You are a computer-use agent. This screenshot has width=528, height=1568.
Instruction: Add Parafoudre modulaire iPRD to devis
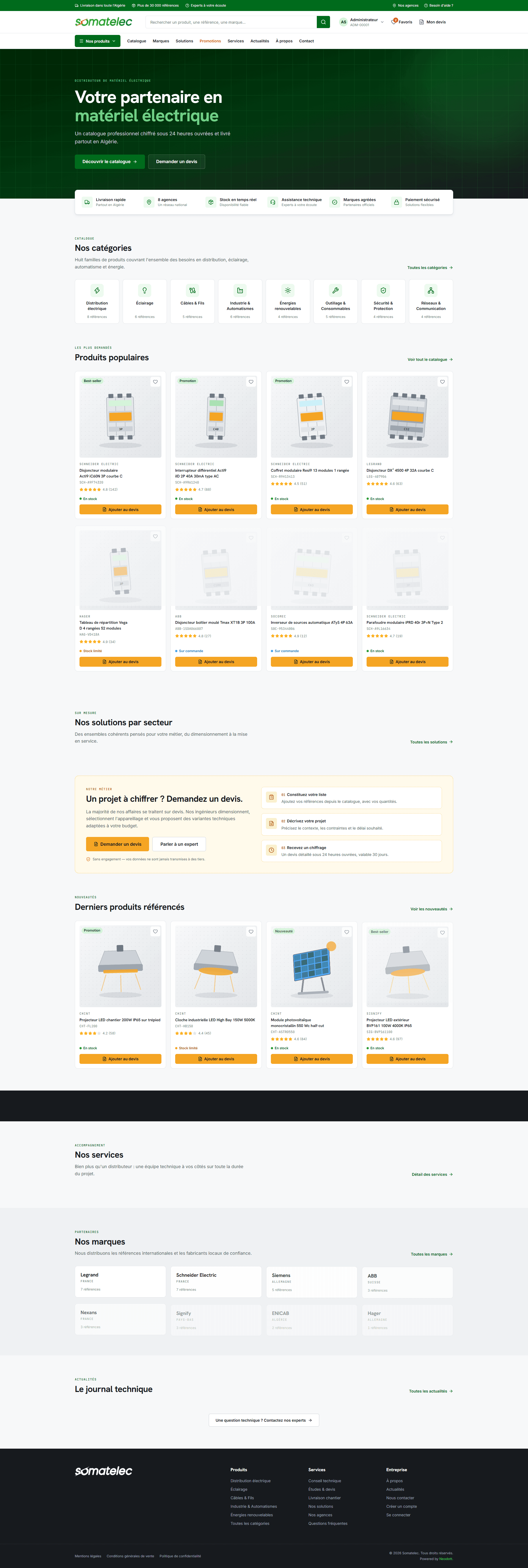408,662
